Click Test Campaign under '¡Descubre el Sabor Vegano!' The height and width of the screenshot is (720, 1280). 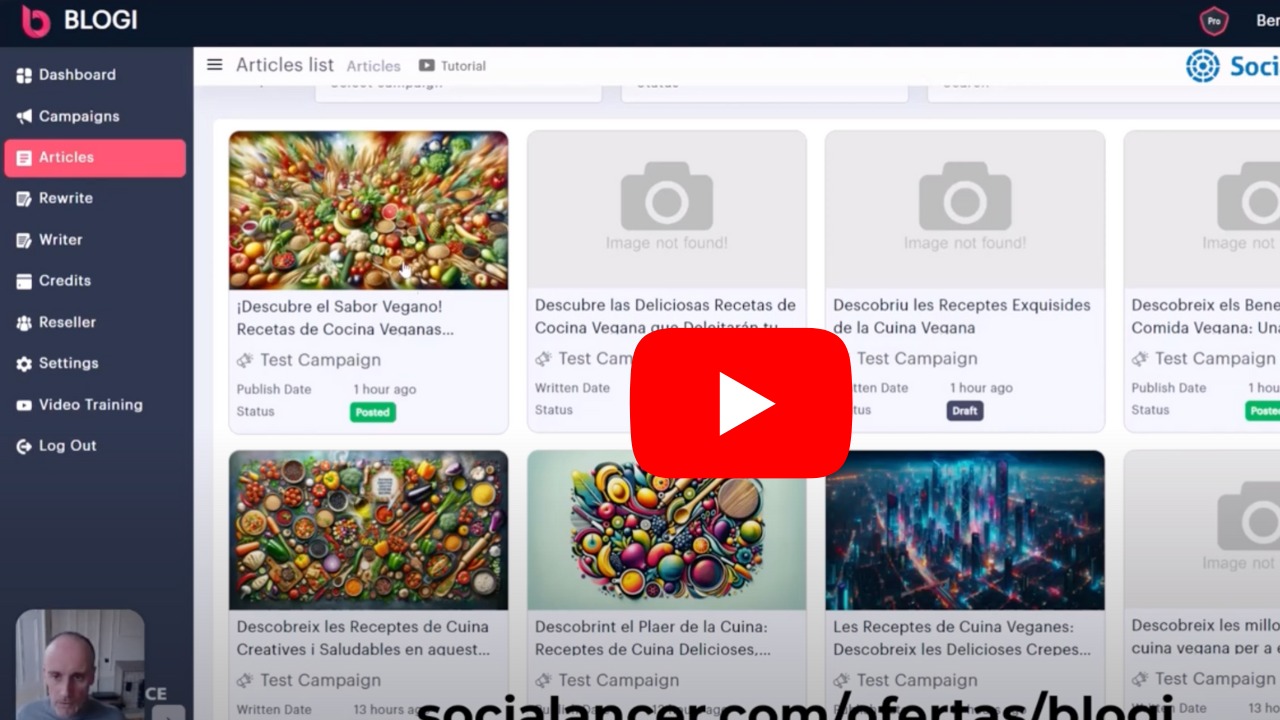pos(320,360)
